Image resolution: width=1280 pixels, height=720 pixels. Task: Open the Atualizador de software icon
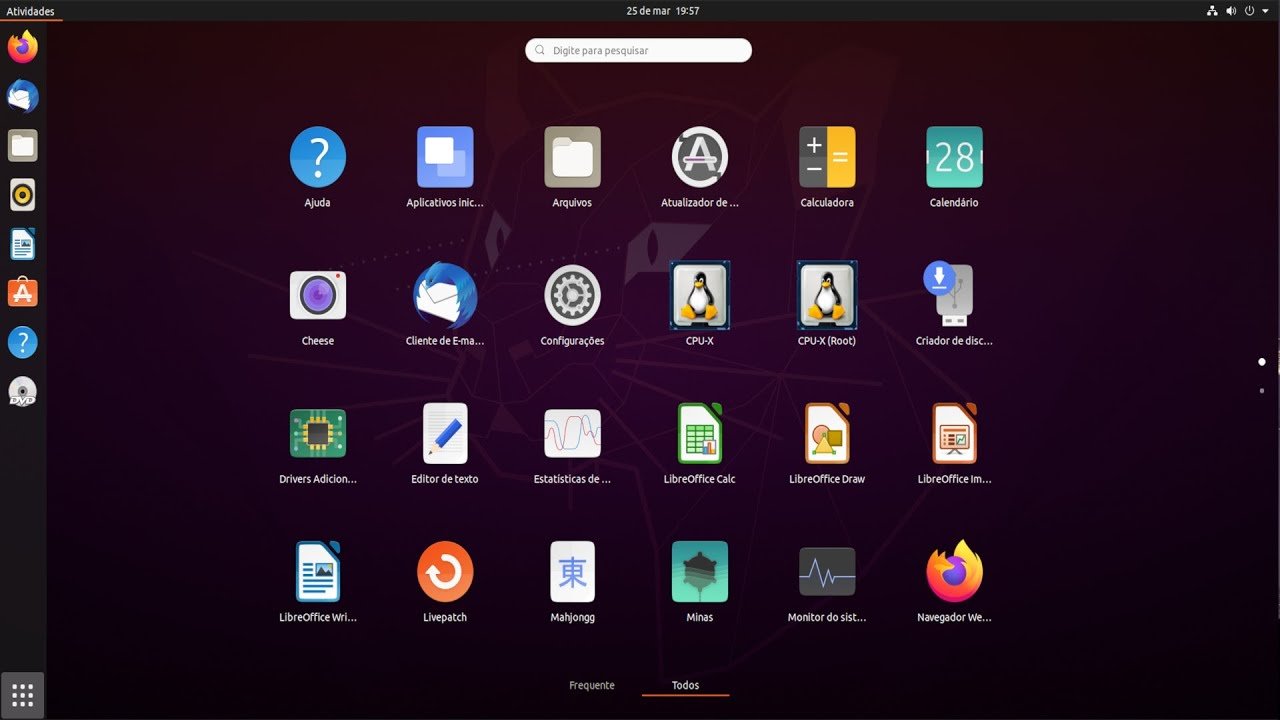(x=700, y=157)
